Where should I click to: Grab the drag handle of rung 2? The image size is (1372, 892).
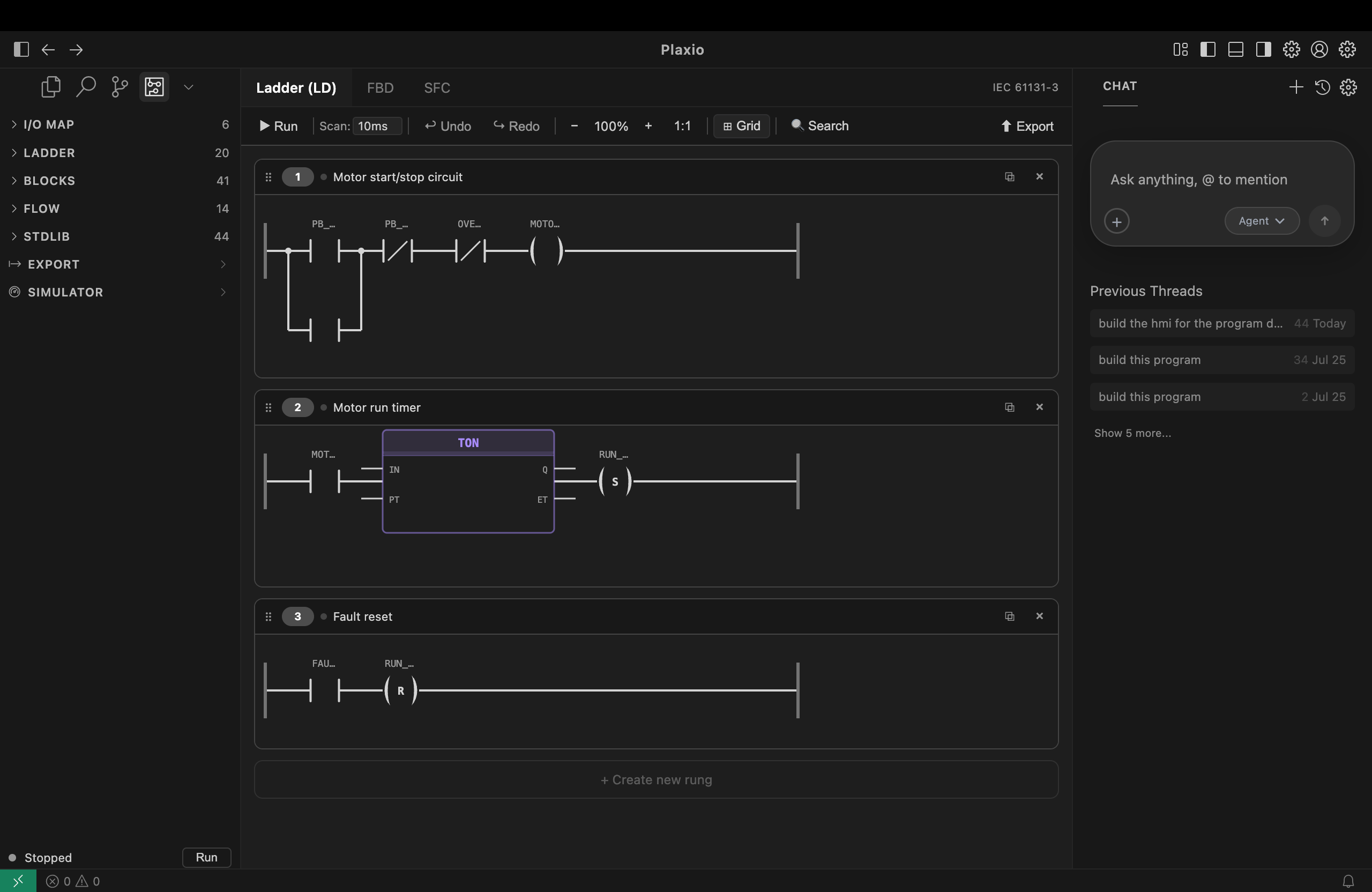(268, 407)
